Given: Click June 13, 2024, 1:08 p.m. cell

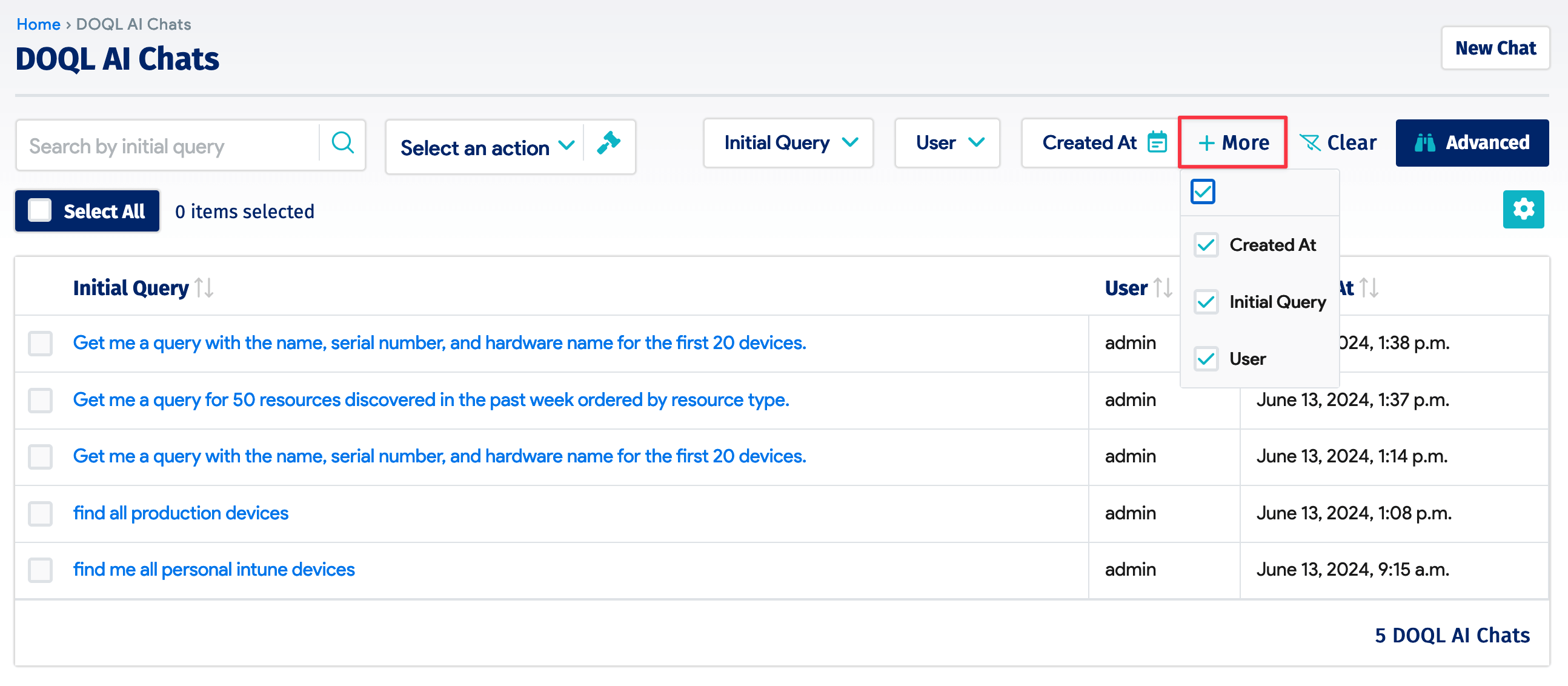Looking at the screenshot, I should click(x=1354, y=513).
